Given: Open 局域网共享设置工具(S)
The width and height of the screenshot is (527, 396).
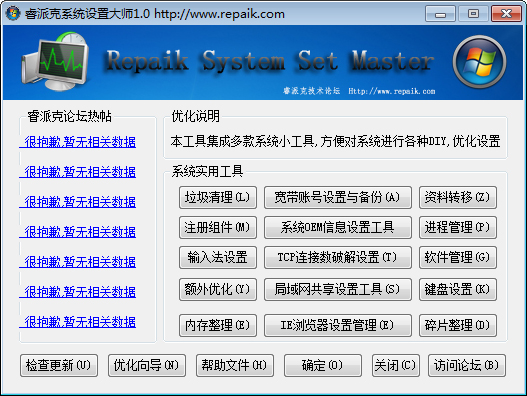Looking at the screenshot, I should coord(338,289).
